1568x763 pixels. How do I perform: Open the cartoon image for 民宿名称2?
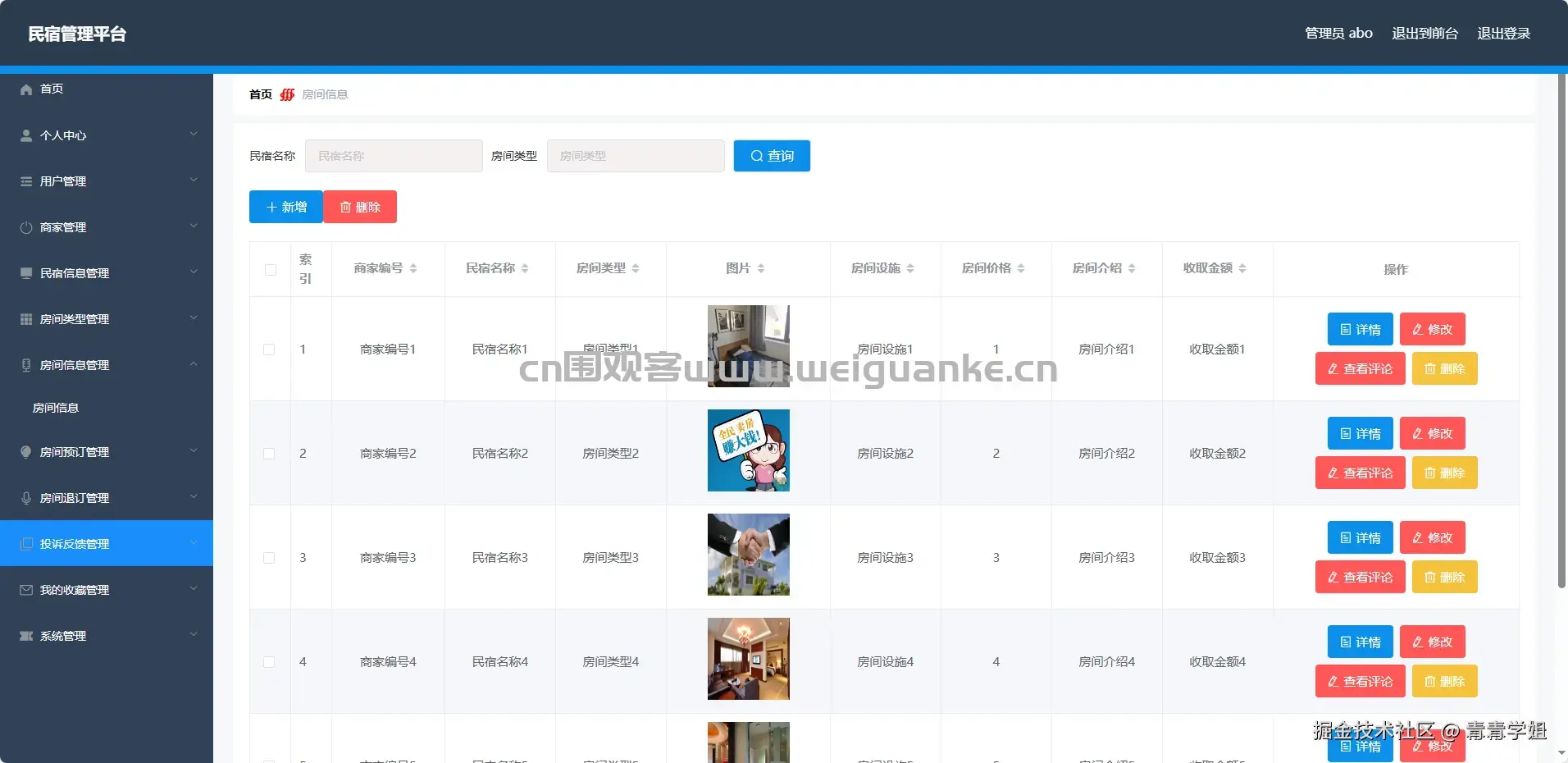tap(749, 450)
